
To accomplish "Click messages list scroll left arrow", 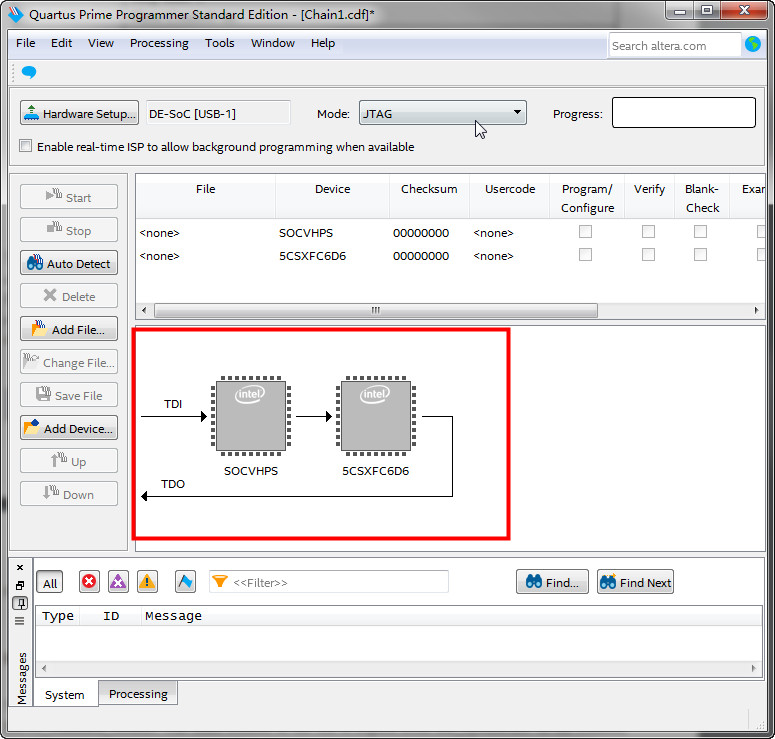I will [44, 668].
